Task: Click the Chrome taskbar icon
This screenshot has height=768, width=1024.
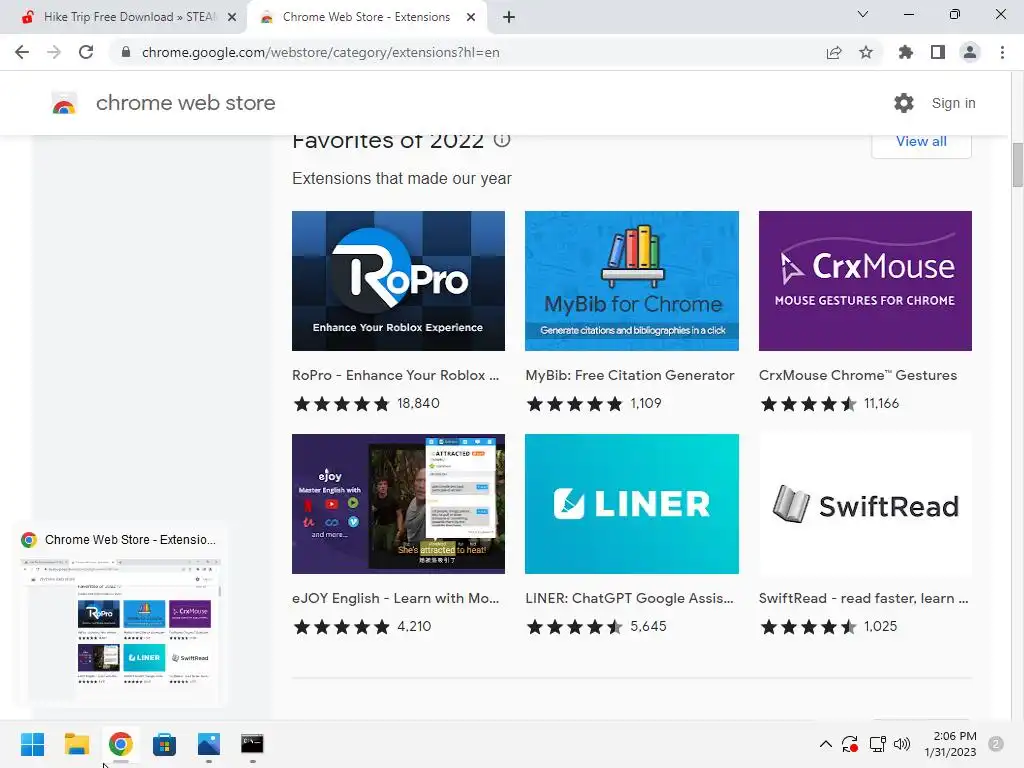Action: pyautogui.click(x=120, y=744)
